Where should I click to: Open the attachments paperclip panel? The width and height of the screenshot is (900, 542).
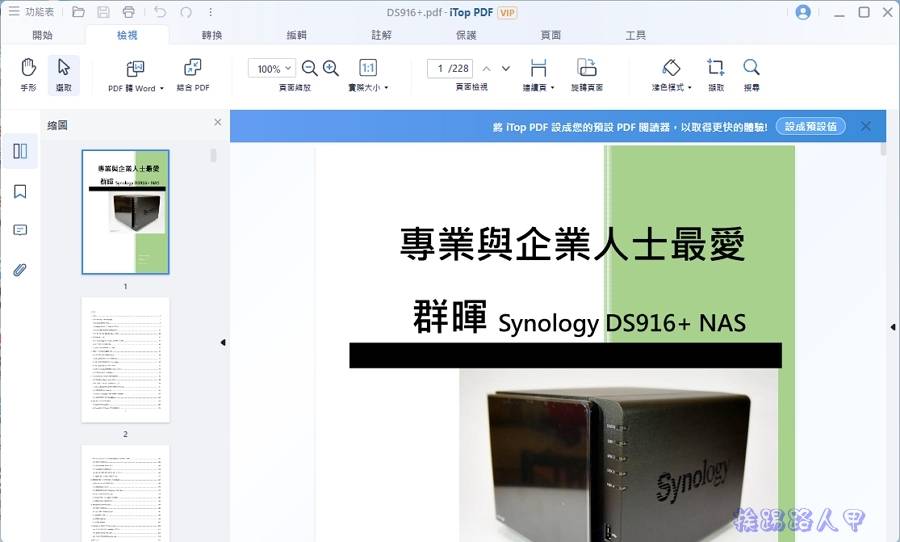tap(20, 270)
